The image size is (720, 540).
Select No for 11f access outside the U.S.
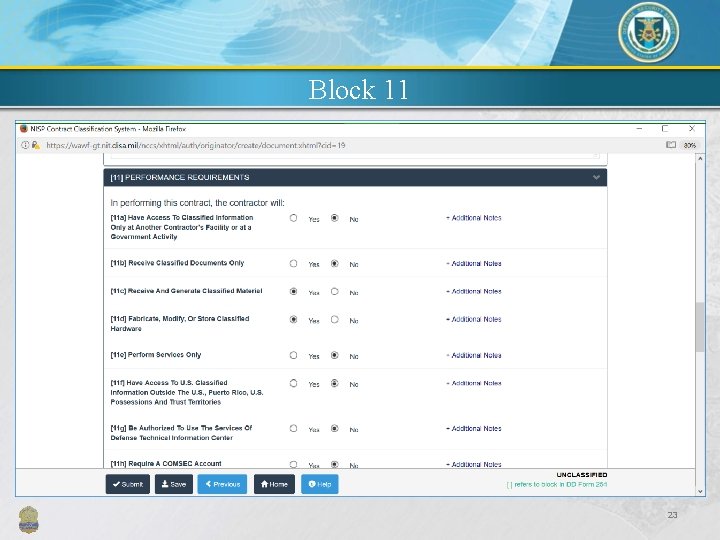point(335,383)
